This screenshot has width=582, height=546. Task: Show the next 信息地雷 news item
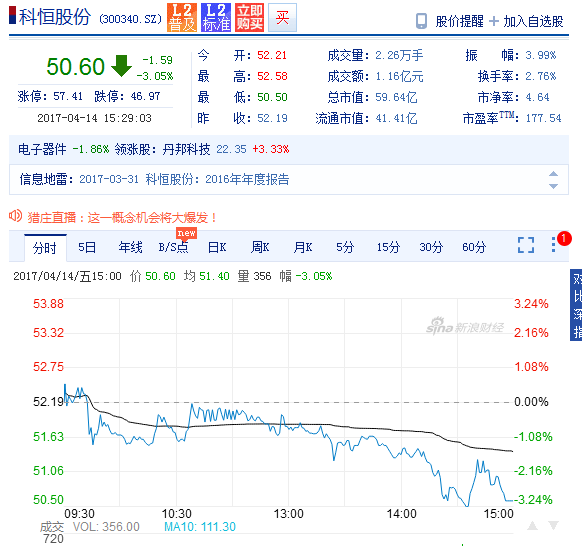pyautogui.click(x=553, y=186)
